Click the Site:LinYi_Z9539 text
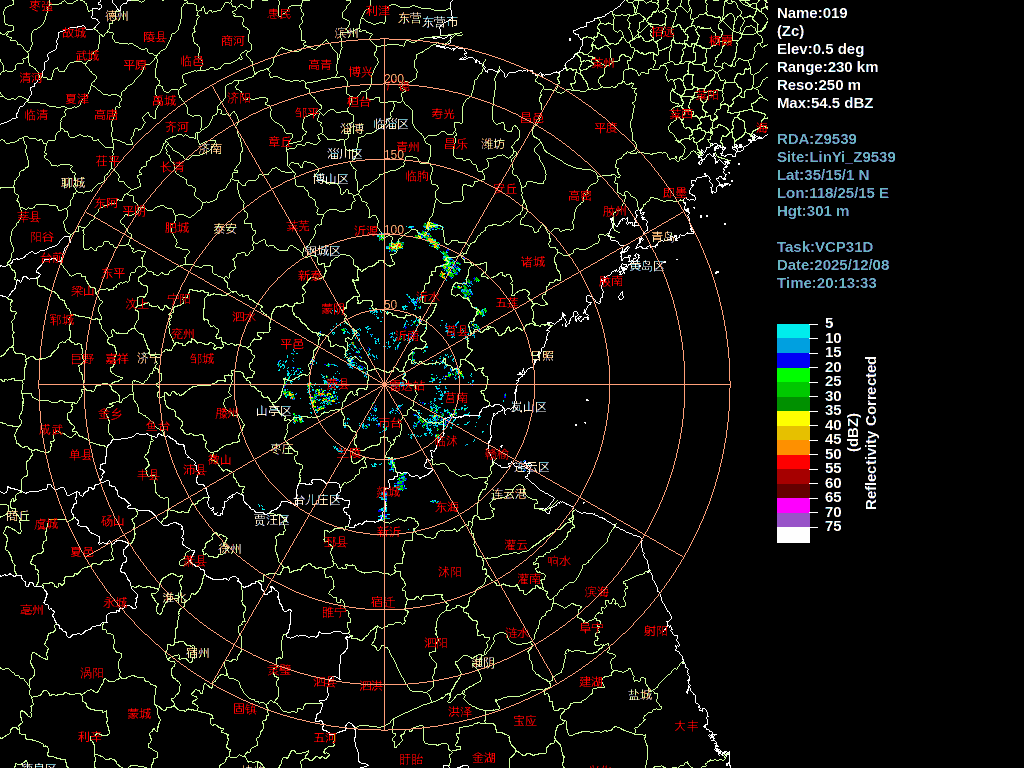Screen dimensions: 1024x768 pyautogui.click(x=836, y=157)
